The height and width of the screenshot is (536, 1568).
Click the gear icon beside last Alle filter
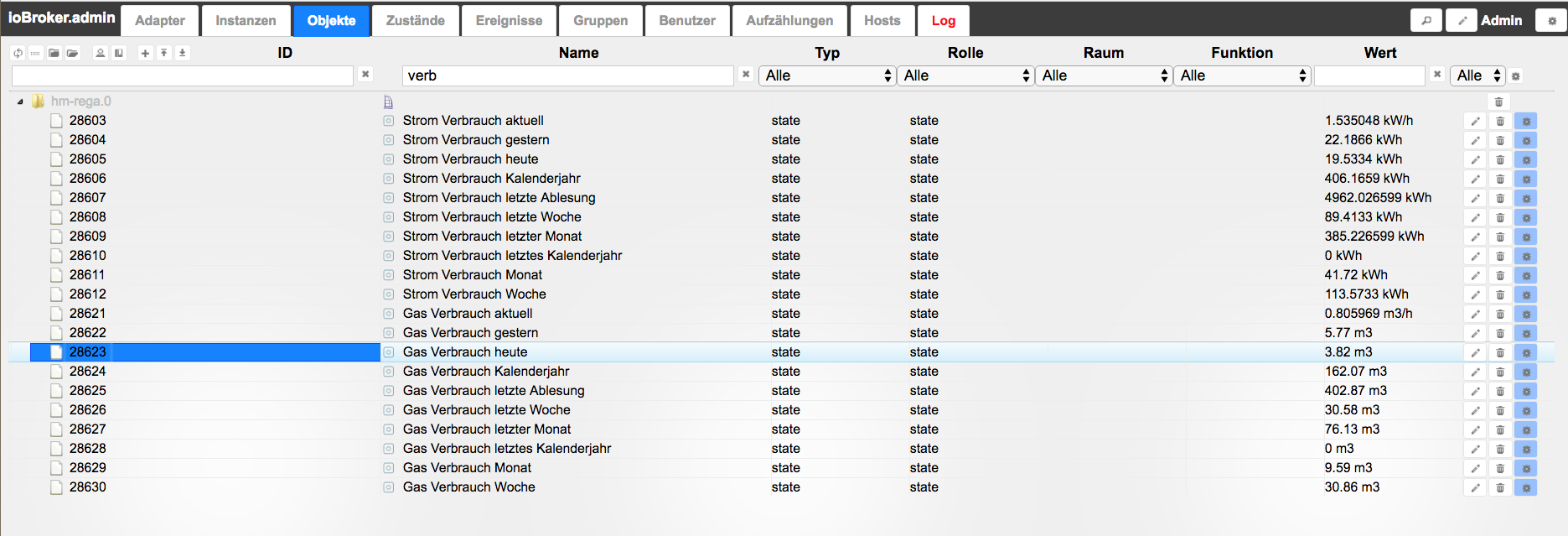coord(1515,76)
